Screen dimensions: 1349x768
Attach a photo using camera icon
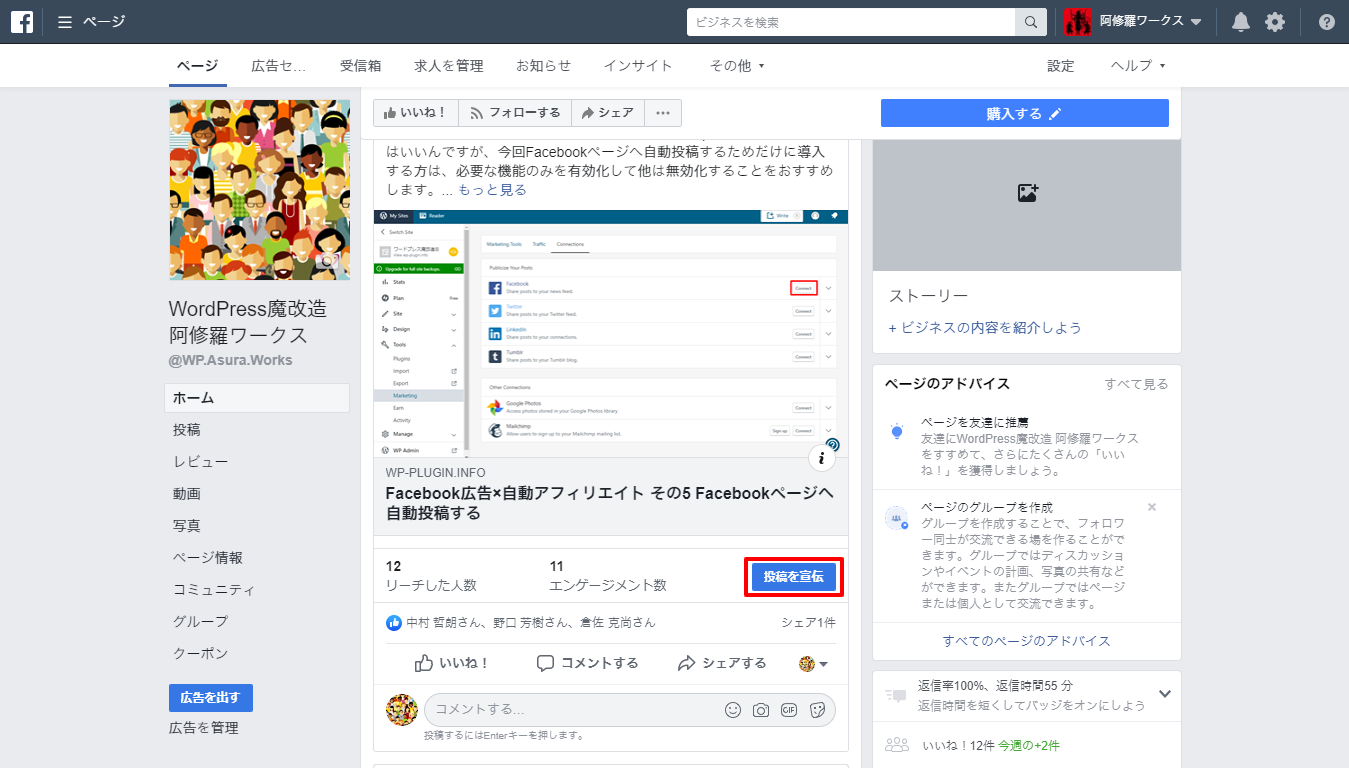click(x=761, y=710)
